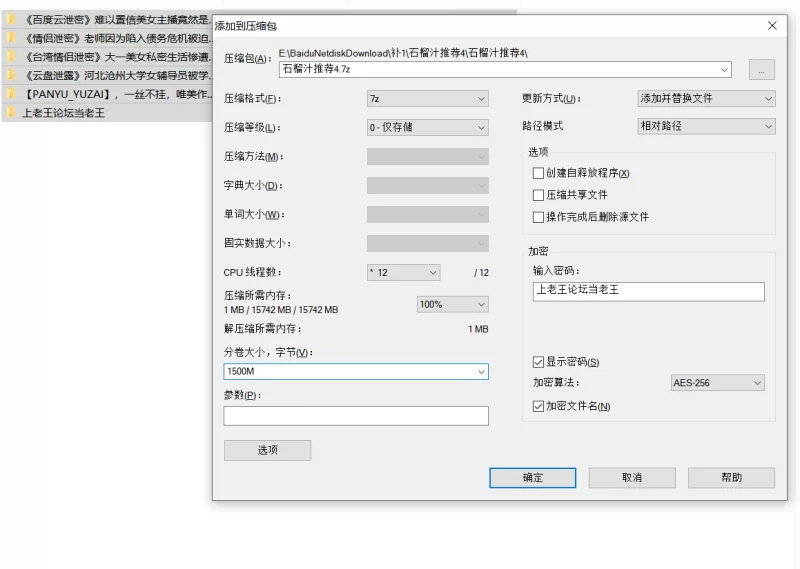The height and width of the screenshot is (569, 800).
Task: Click 分卷大小，字节(V) label
Action: 268,352
